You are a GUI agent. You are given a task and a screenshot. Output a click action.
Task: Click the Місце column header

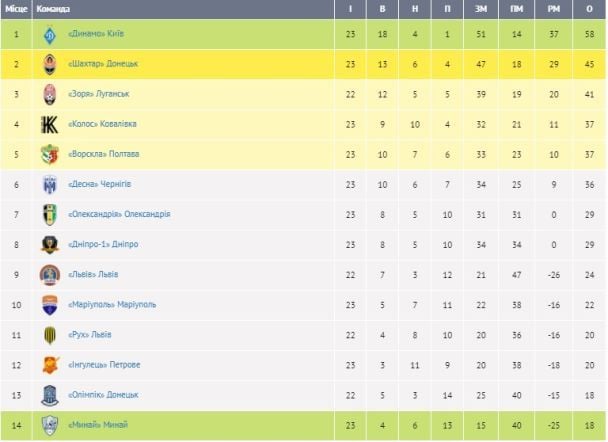tap(16, 9)
